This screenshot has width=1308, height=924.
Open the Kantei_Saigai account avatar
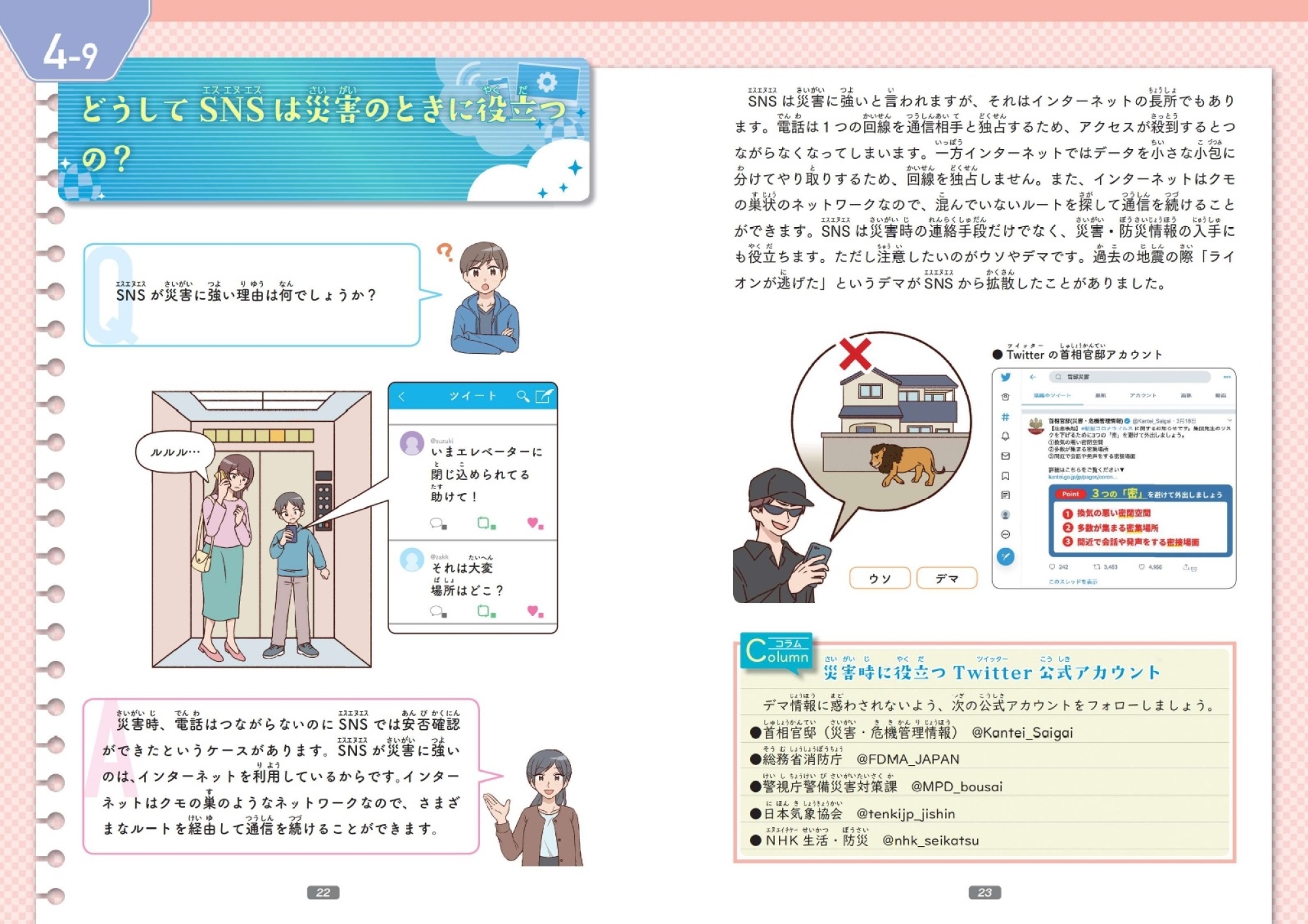point(1035,426)
